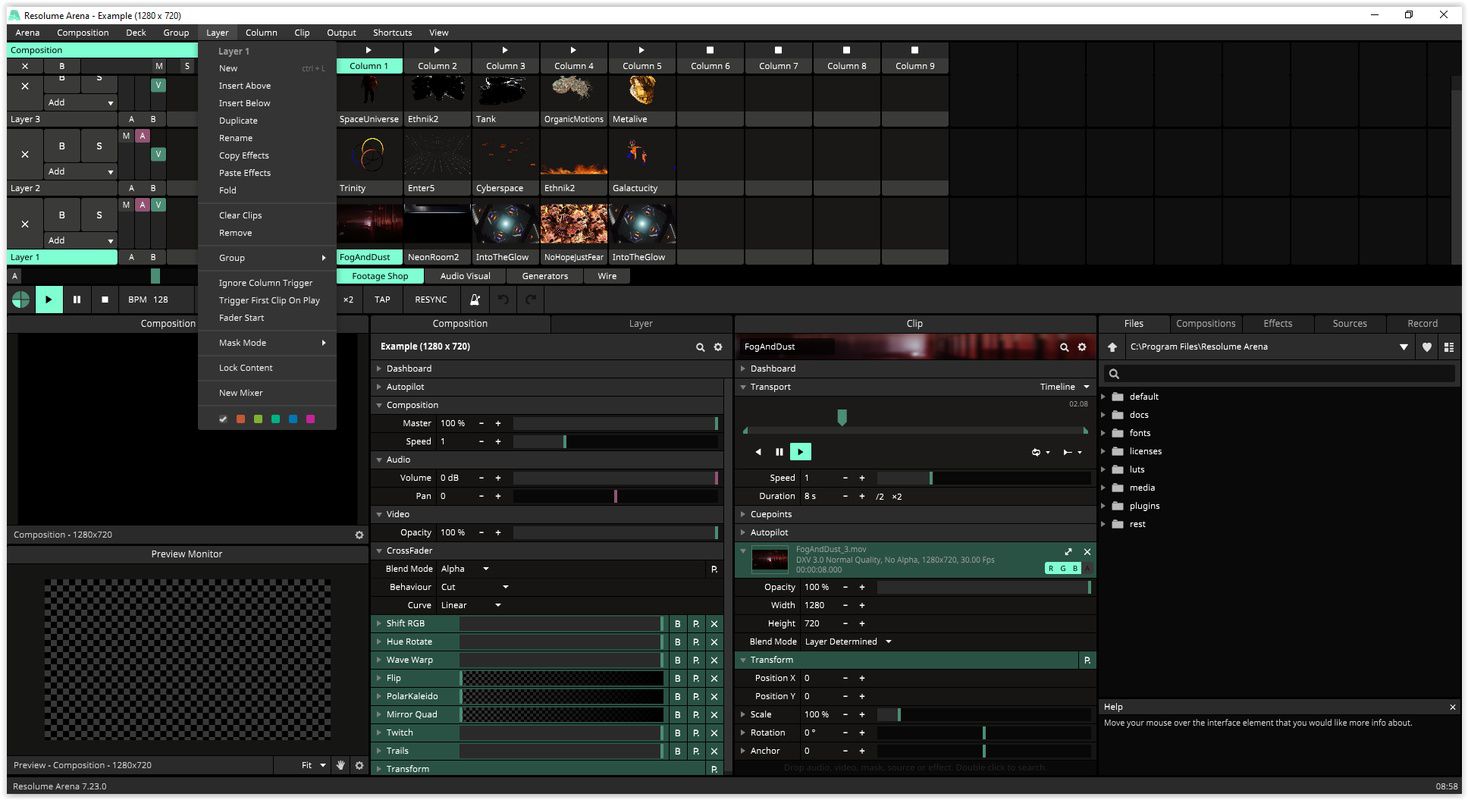Open the Generators tab
Screen dimensions: 1468x800
coord(545,276)
